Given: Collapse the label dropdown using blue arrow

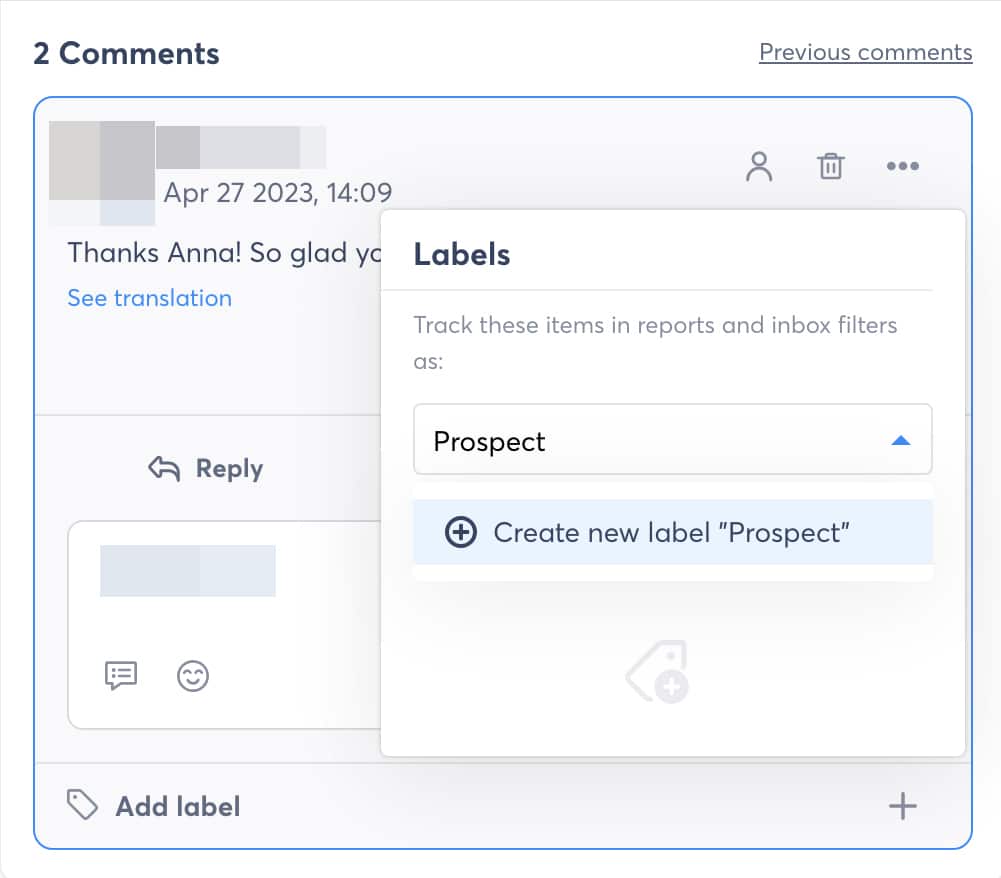Looking at the screenshot, I should pyautogui.click(x=900, y=440).
